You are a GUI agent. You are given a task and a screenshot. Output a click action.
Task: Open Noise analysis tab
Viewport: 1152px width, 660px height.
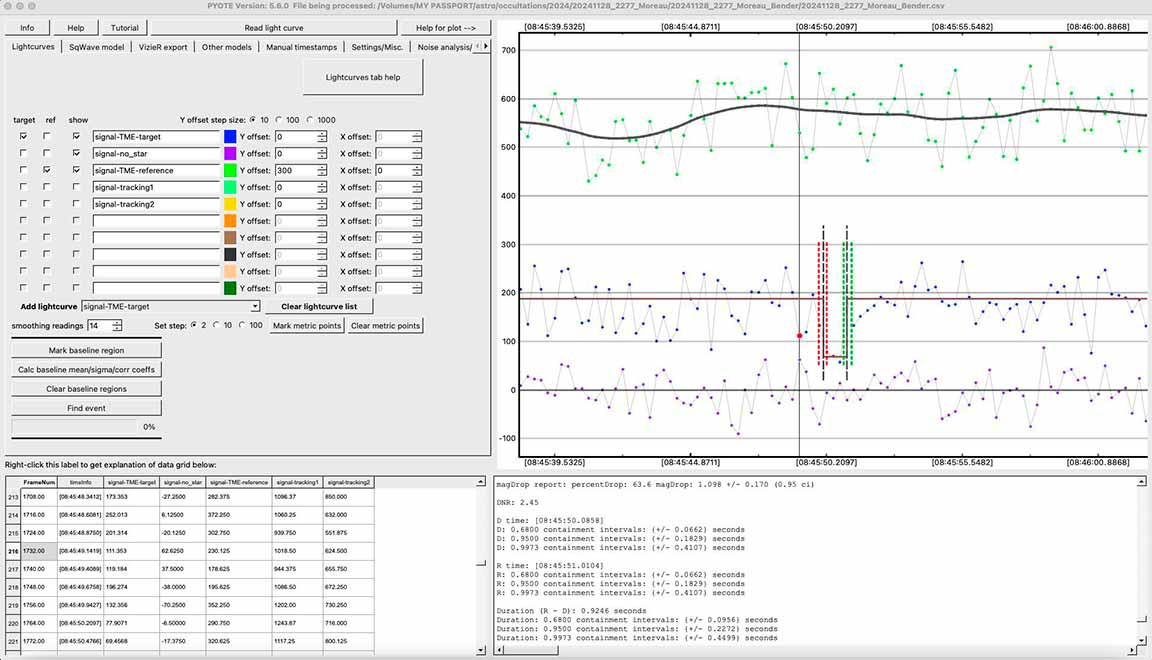[443, 47]
